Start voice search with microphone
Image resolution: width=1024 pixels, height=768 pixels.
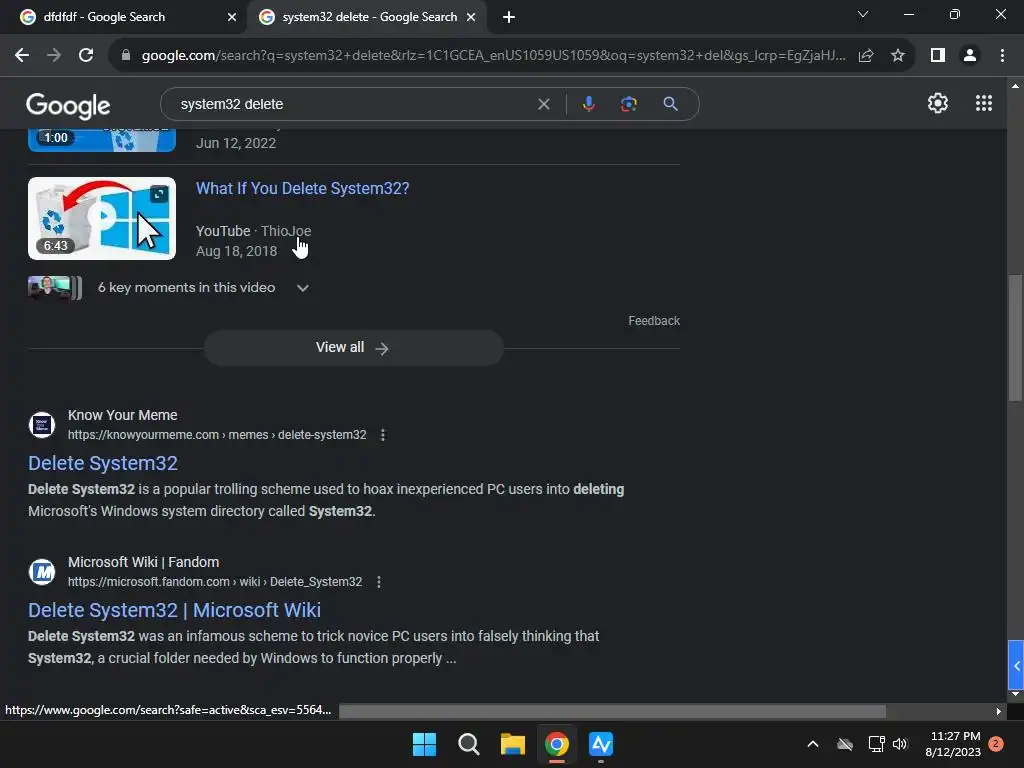[x=588, y=104]
